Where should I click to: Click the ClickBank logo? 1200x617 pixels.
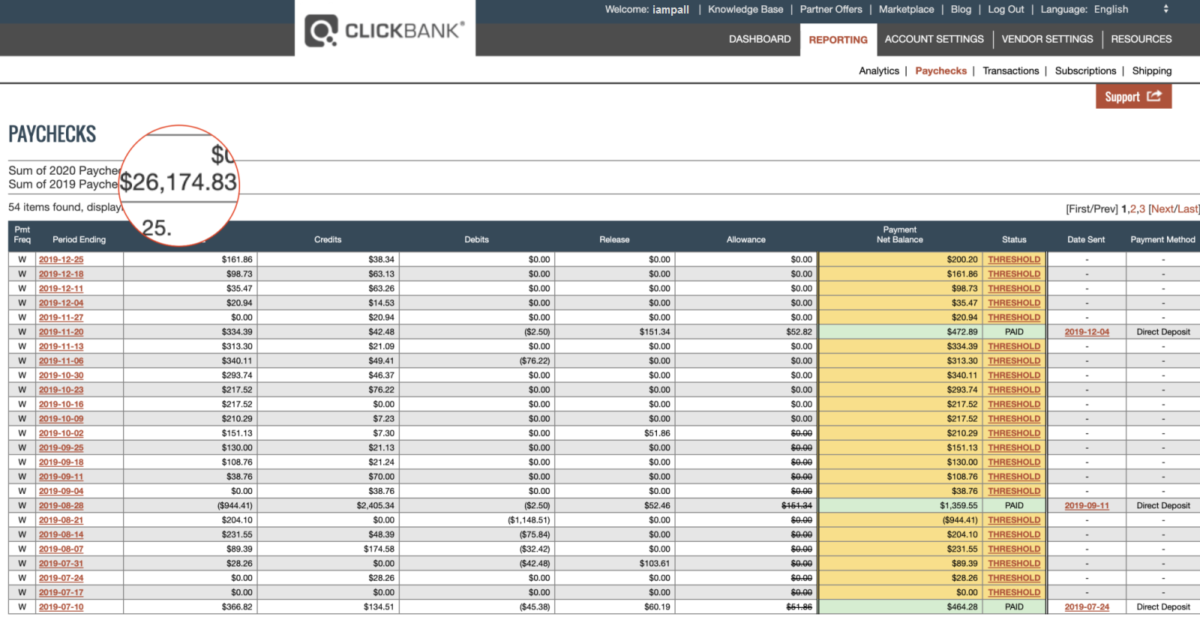(385, 31)
